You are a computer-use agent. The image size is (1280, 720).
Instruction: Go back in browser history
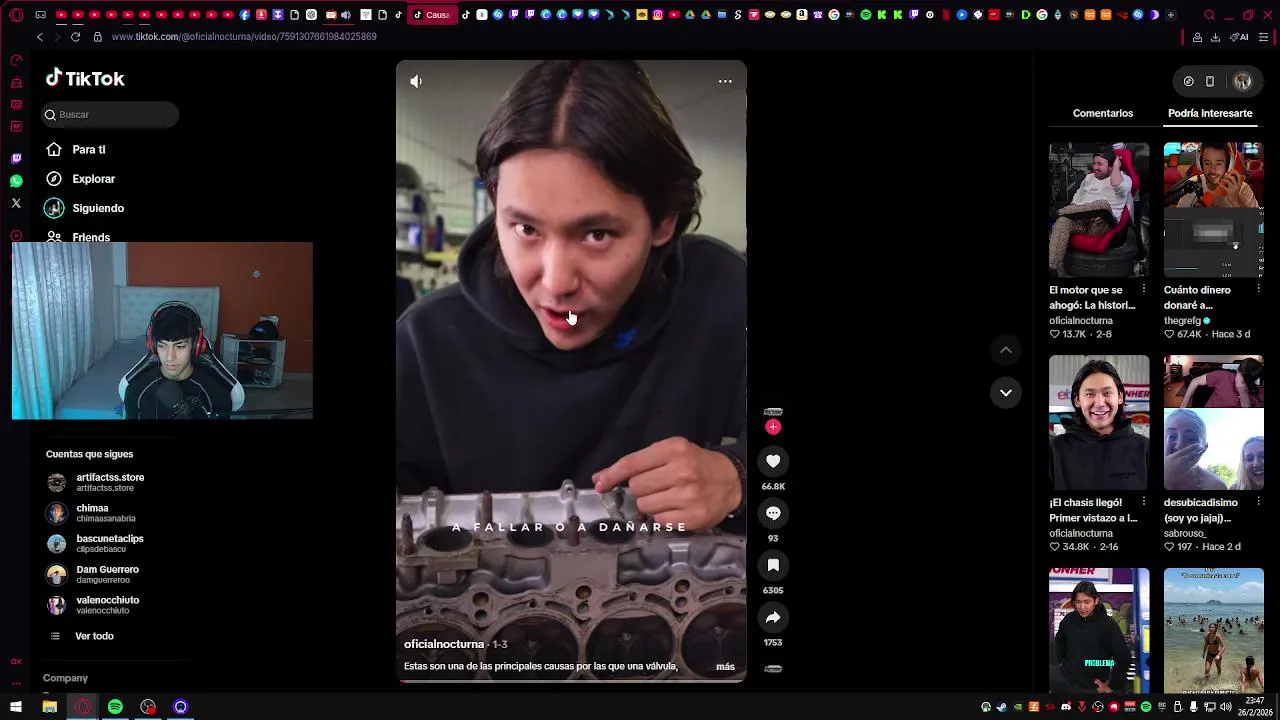click(40, 37)
